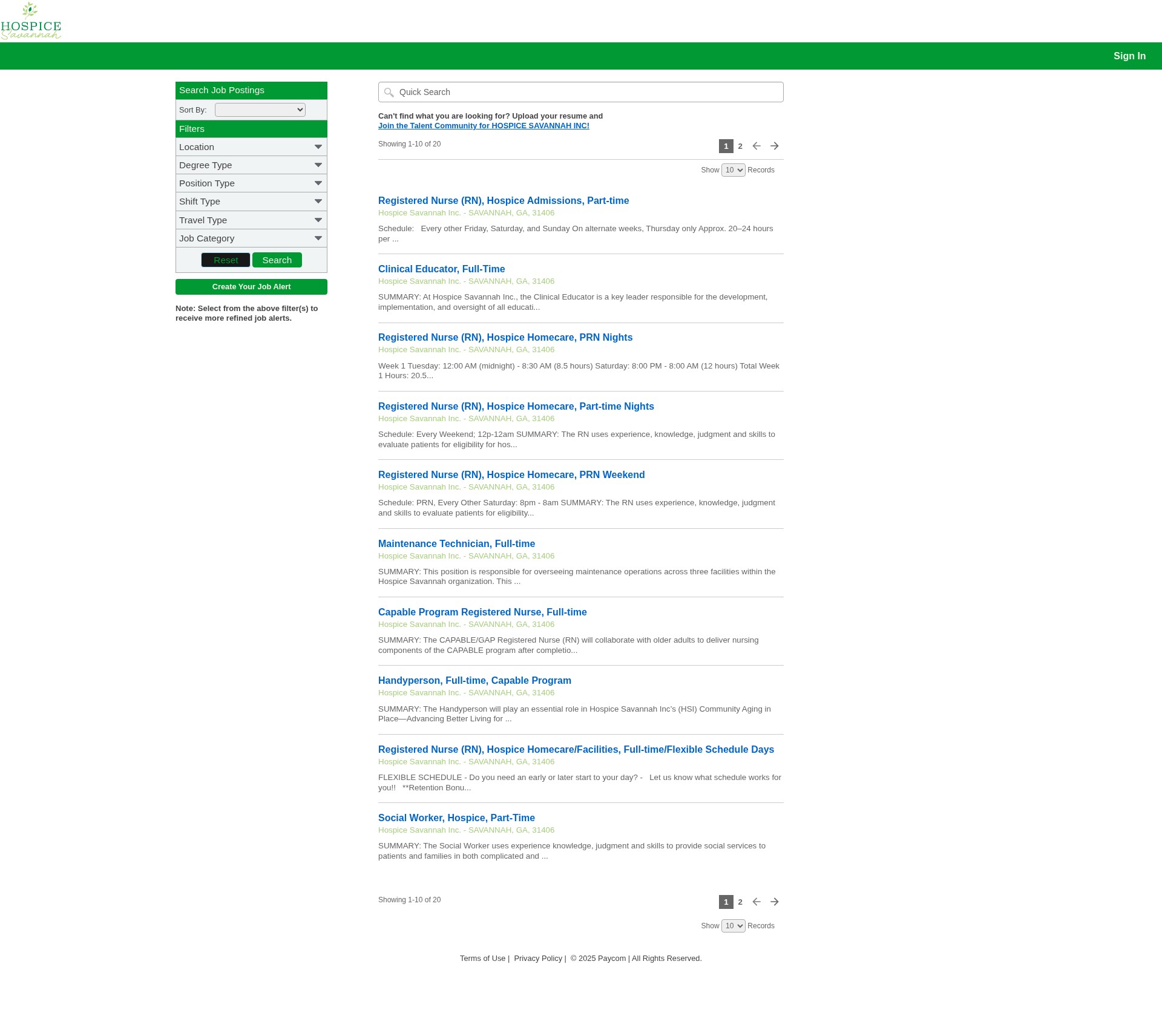Select page 1 in top pagination
Viewport: 1162px width, 1036px height.
(x=726, y=146)
